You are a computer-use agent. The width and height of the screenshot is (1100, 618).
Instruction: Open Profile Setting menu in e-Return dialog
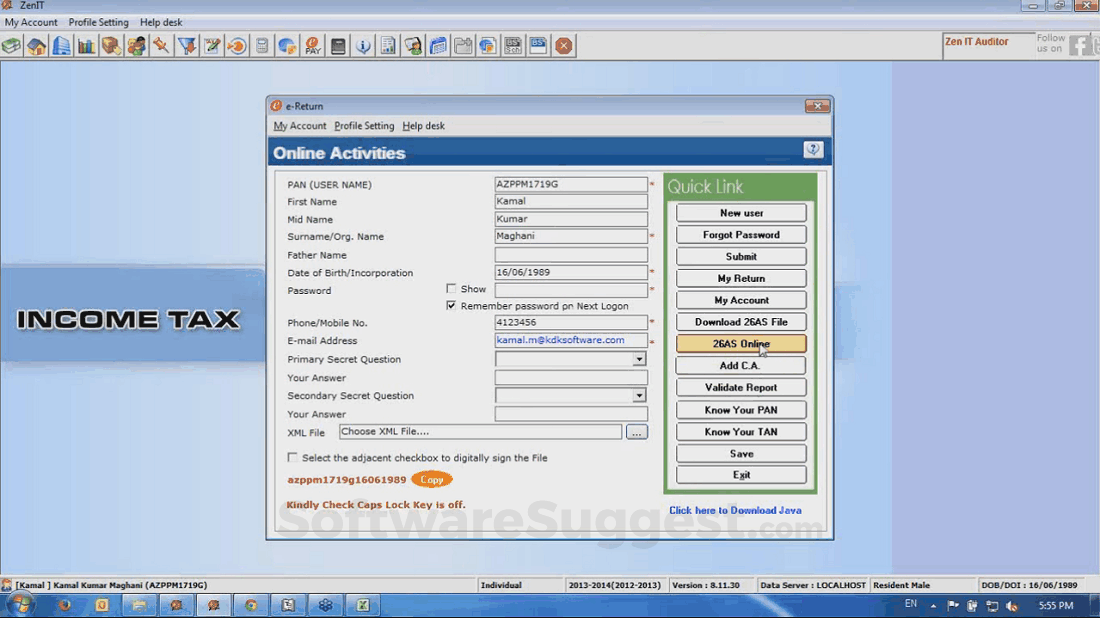[364, 126]
